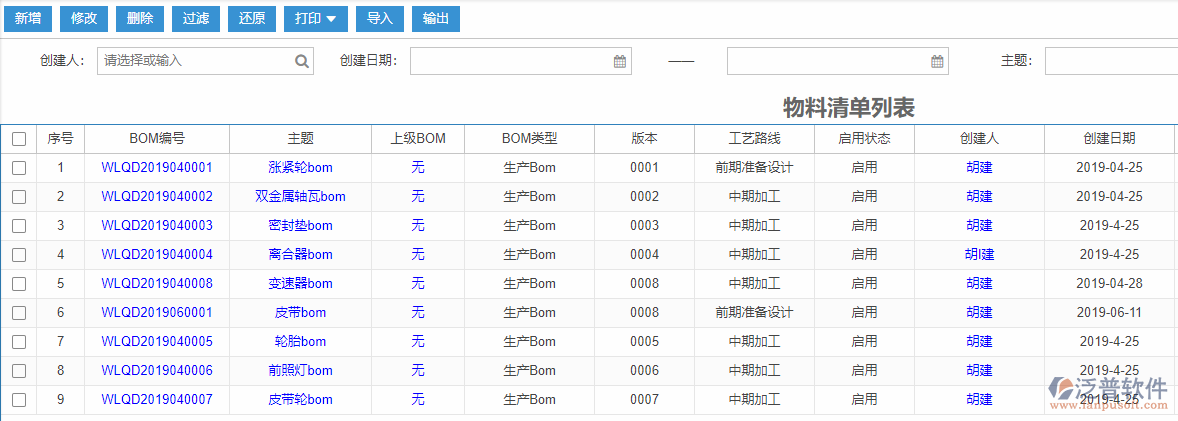Click the 导入 button
1178x421 pixels.
pyautogui.click(x=379, y=18)
